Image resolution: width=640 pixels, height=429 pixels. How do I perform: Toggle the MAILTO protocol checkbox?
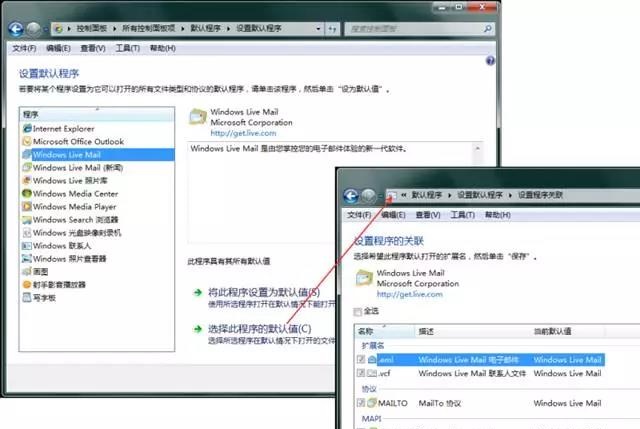tap(361, 403)
